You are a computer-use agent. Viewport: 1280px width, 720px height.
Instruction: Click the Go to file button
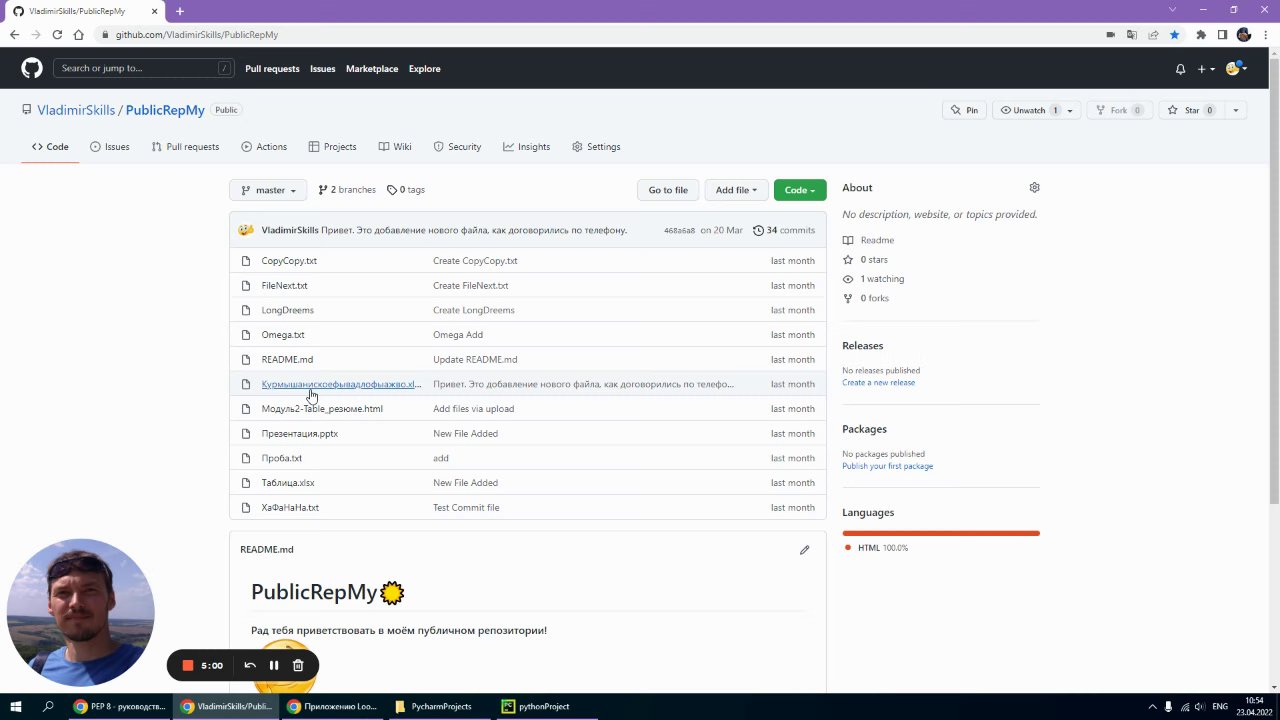tap(668, 190)
